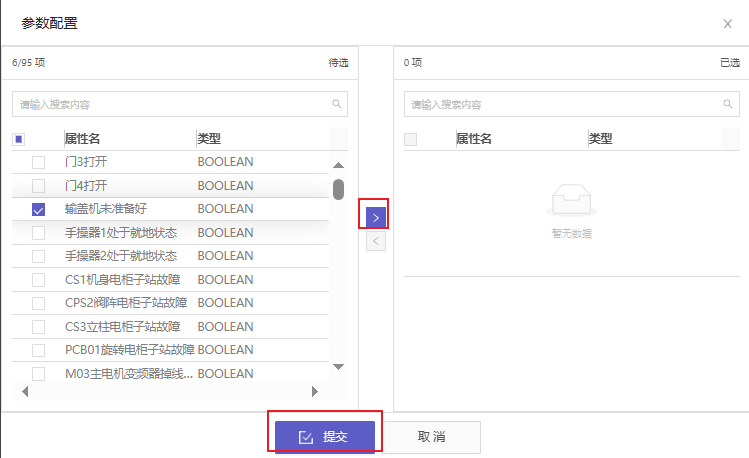Check the M03主电机变频器掉线 checkbox
Image resolution: width=749 pixels, height=458 pixels.
pos(38,373)
